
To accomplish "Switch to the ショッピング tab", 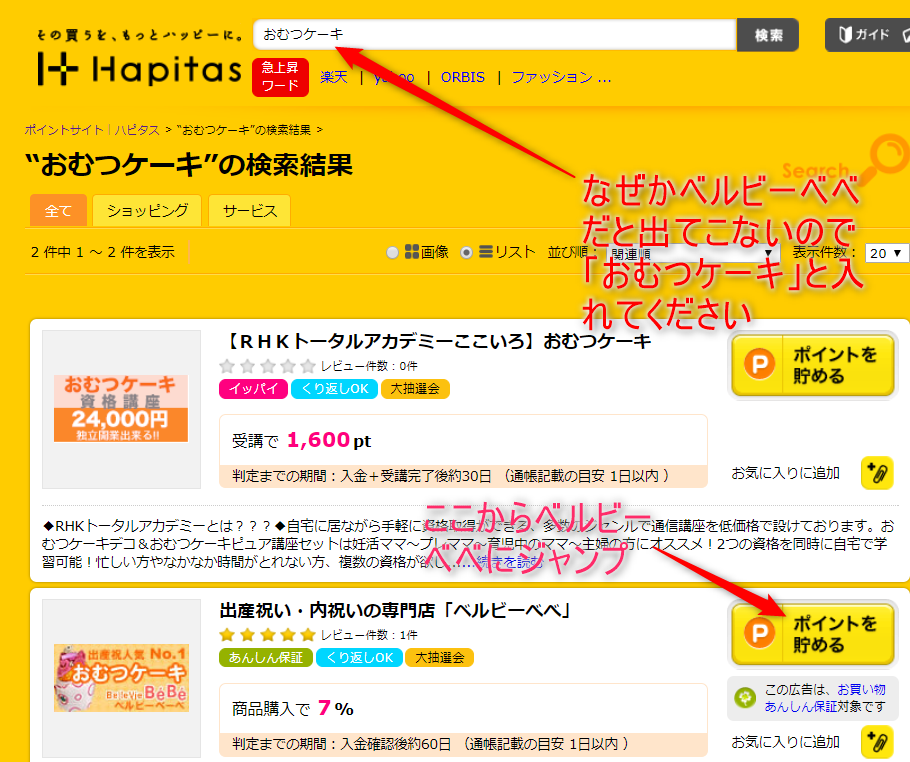I will [147, 210].
